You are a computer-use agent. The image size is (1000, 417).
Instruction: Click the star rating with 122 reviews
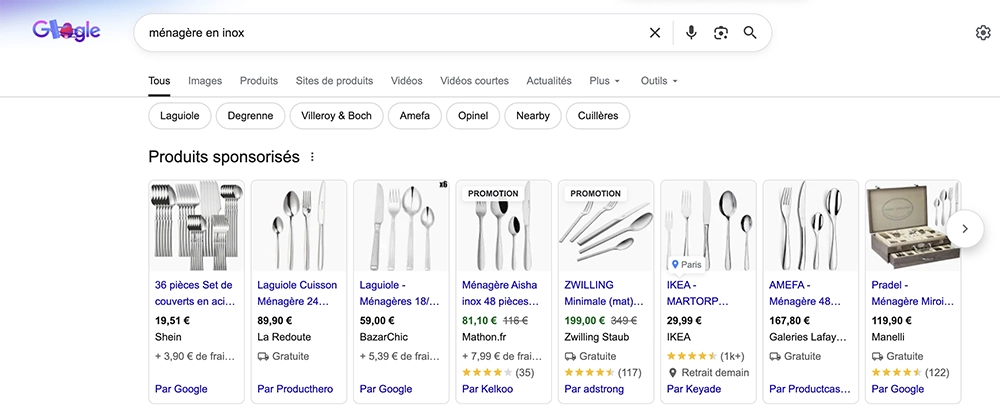pyautogui.click(x=897, y=372)
